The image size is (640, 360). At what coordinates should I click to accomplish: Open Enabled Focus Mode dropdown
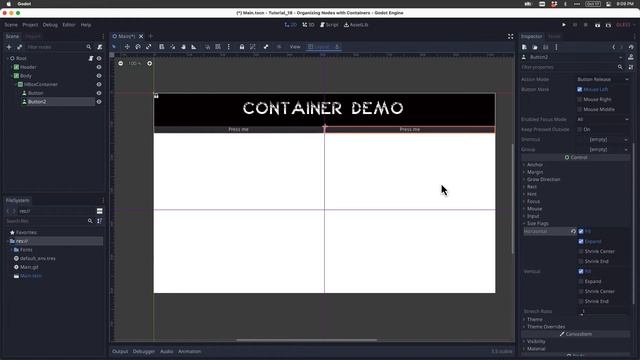pyautogui.click(x=602, y=119)
